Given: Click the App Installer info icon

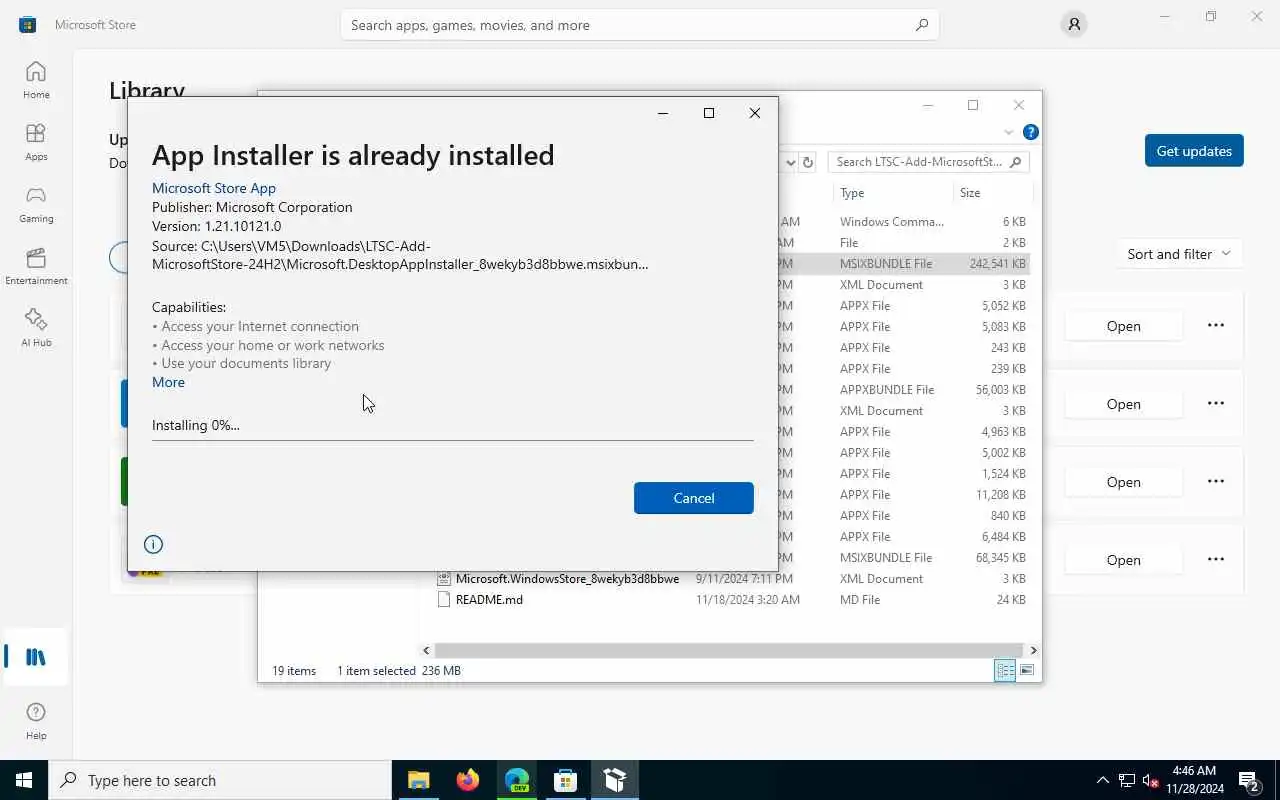Looking at the screenshot, I should click(x=153, y=544).
